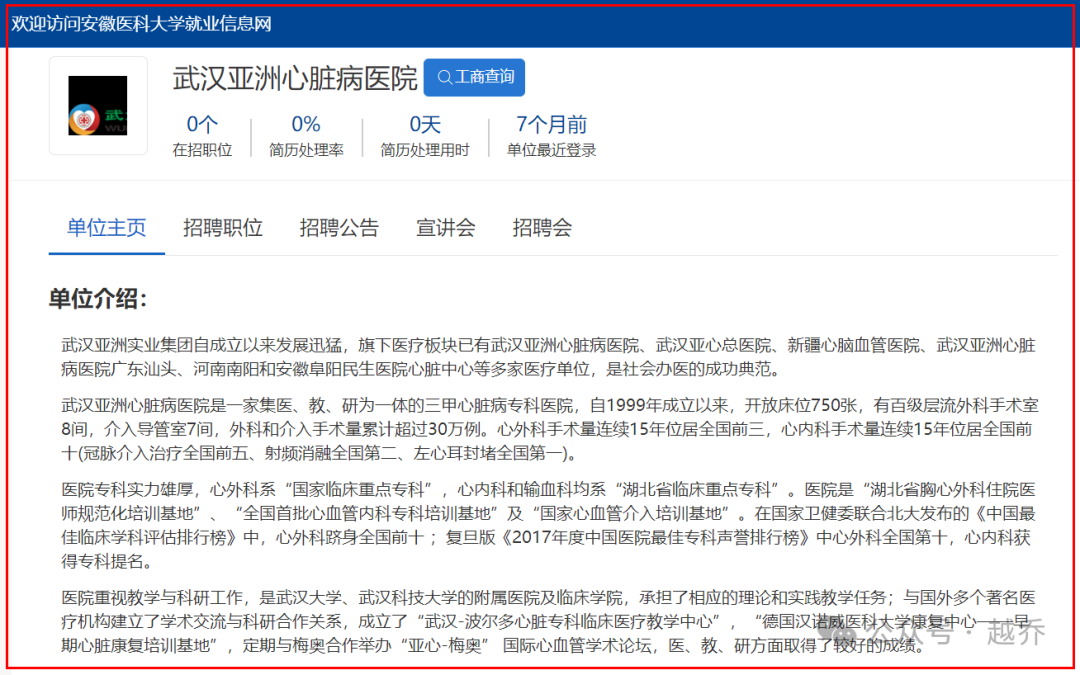Click paragraph starting 武汉亚洲实业集团自成立以来

click(548, 357)
